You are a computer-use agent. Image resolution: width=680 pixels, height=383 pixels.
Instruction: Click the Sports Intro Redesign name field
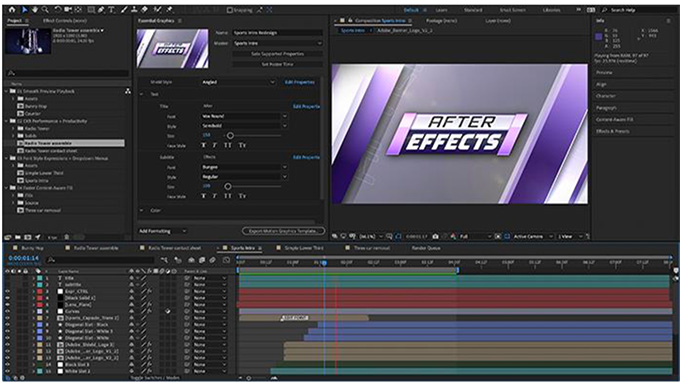pos(278,33)
